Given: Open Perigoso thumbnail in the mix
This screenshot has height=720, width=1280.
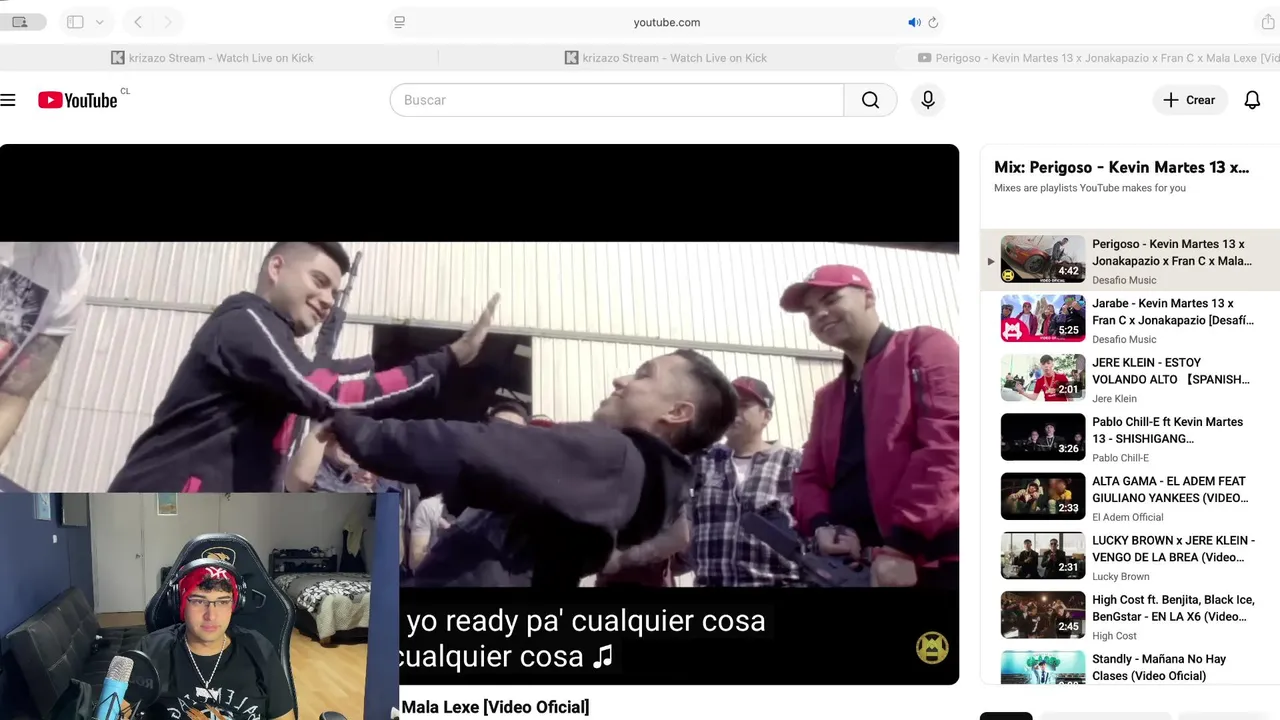Looking at the screenshot, I should click(x=1043, y=259).
